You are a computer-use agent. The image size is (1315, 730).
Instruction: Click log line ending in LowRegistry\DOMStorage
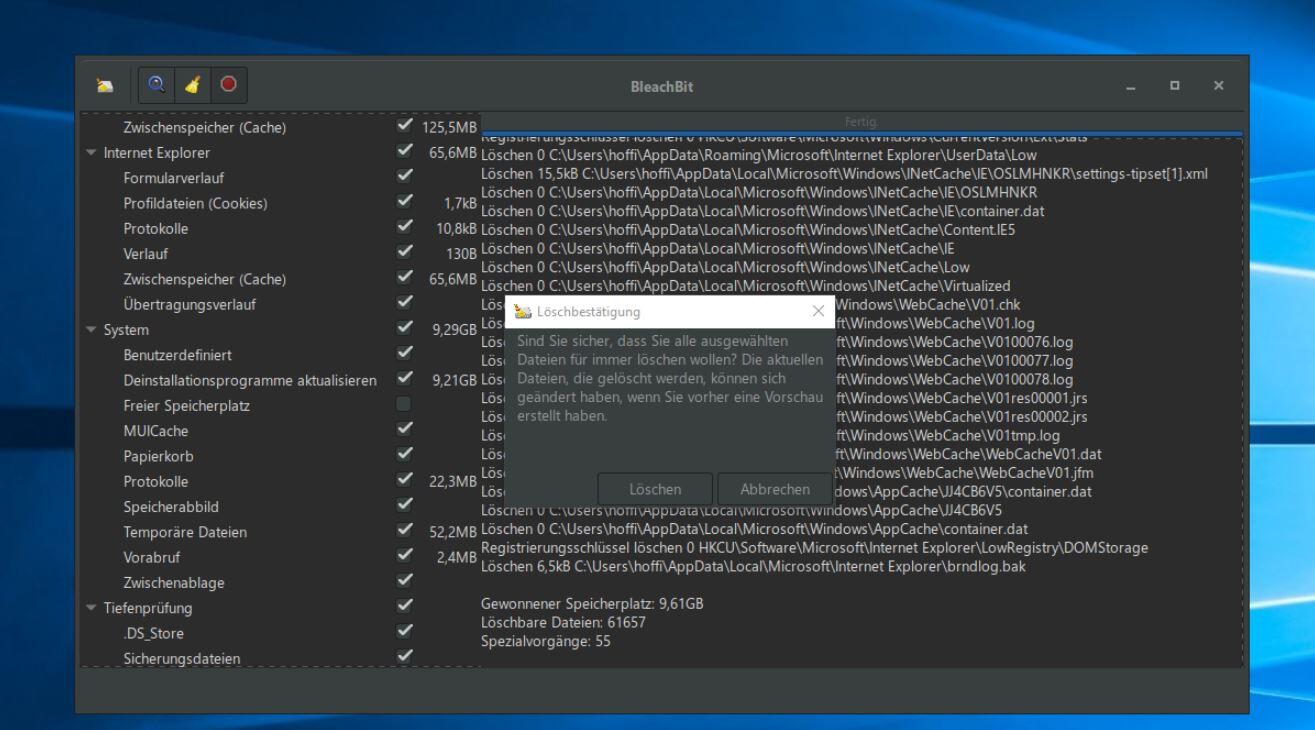[815, 548]
